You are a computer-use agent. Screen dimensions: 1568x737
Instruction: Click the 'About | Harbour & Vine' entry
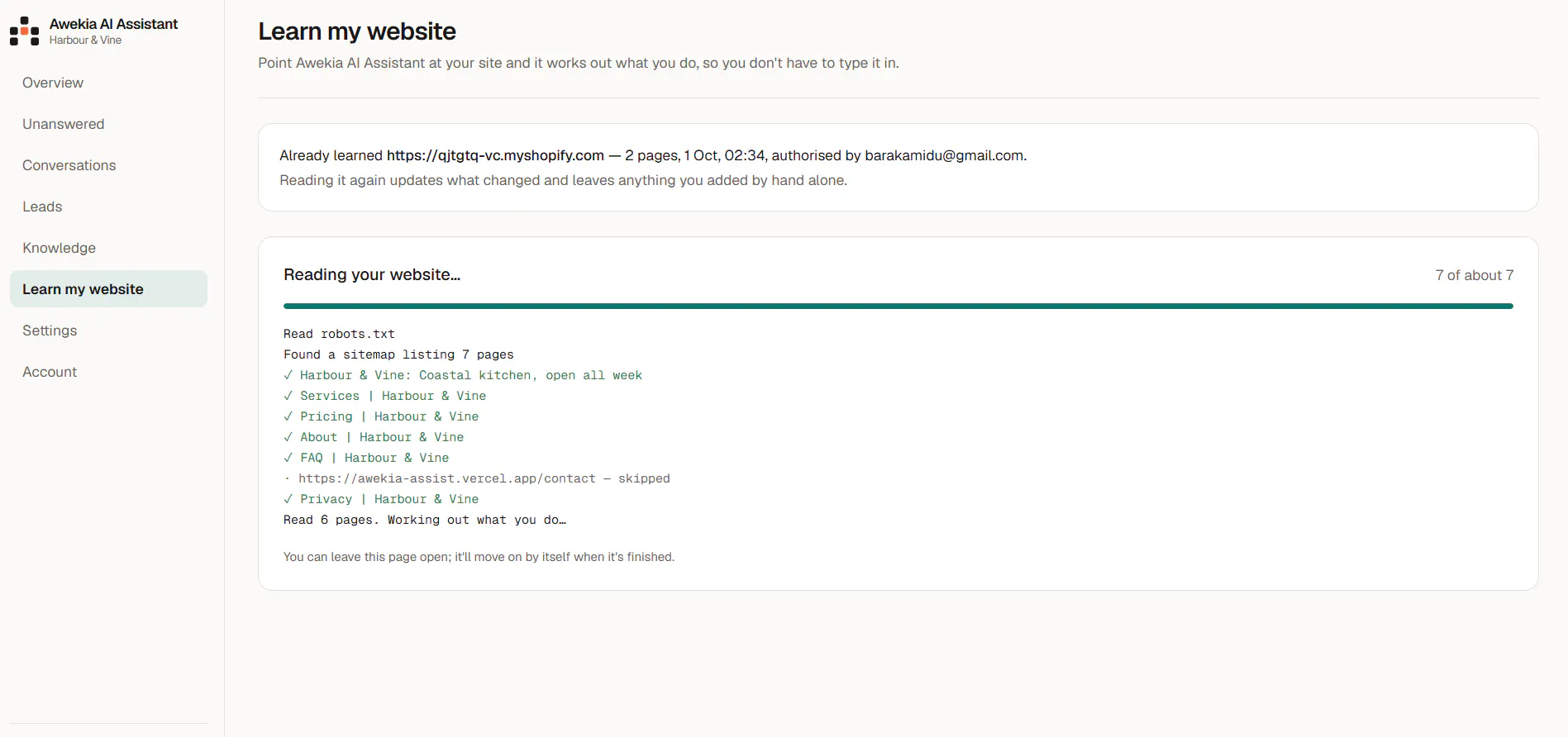pos(374,437)
